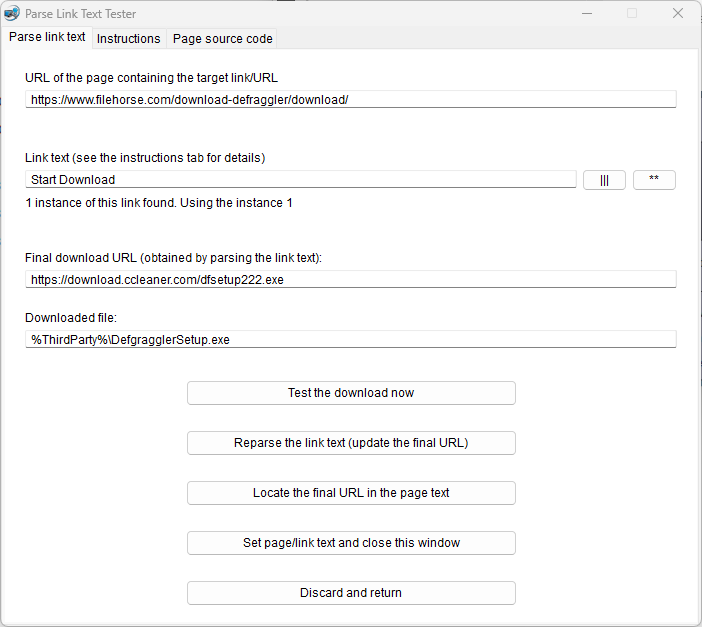Click the 'Link text (see the instructions tab' label
702x627 pixels.
(x=145, y=158)
